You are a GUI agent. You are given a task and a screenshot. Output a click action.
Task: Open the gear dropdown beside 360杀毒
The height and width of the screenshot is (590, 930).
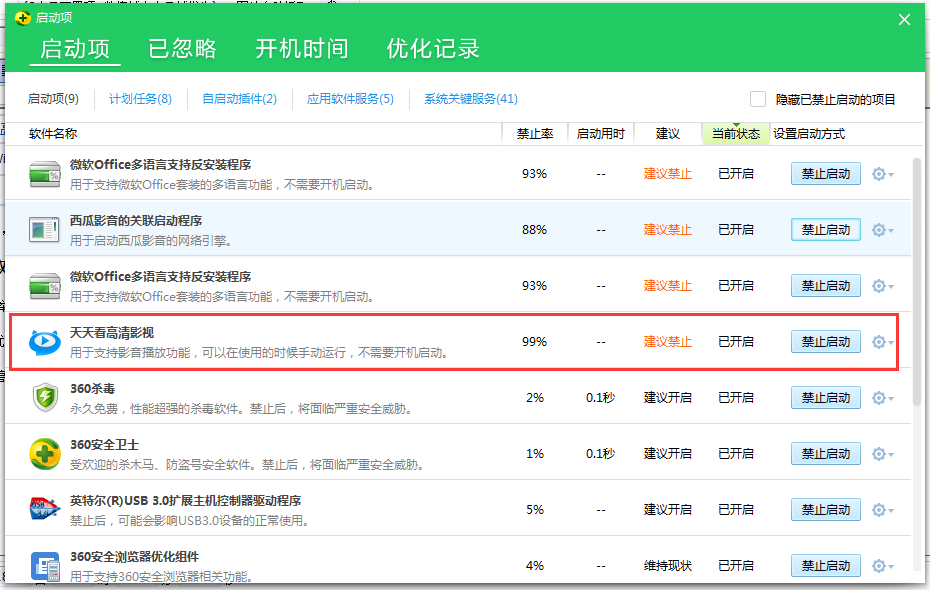click(877, 397)
